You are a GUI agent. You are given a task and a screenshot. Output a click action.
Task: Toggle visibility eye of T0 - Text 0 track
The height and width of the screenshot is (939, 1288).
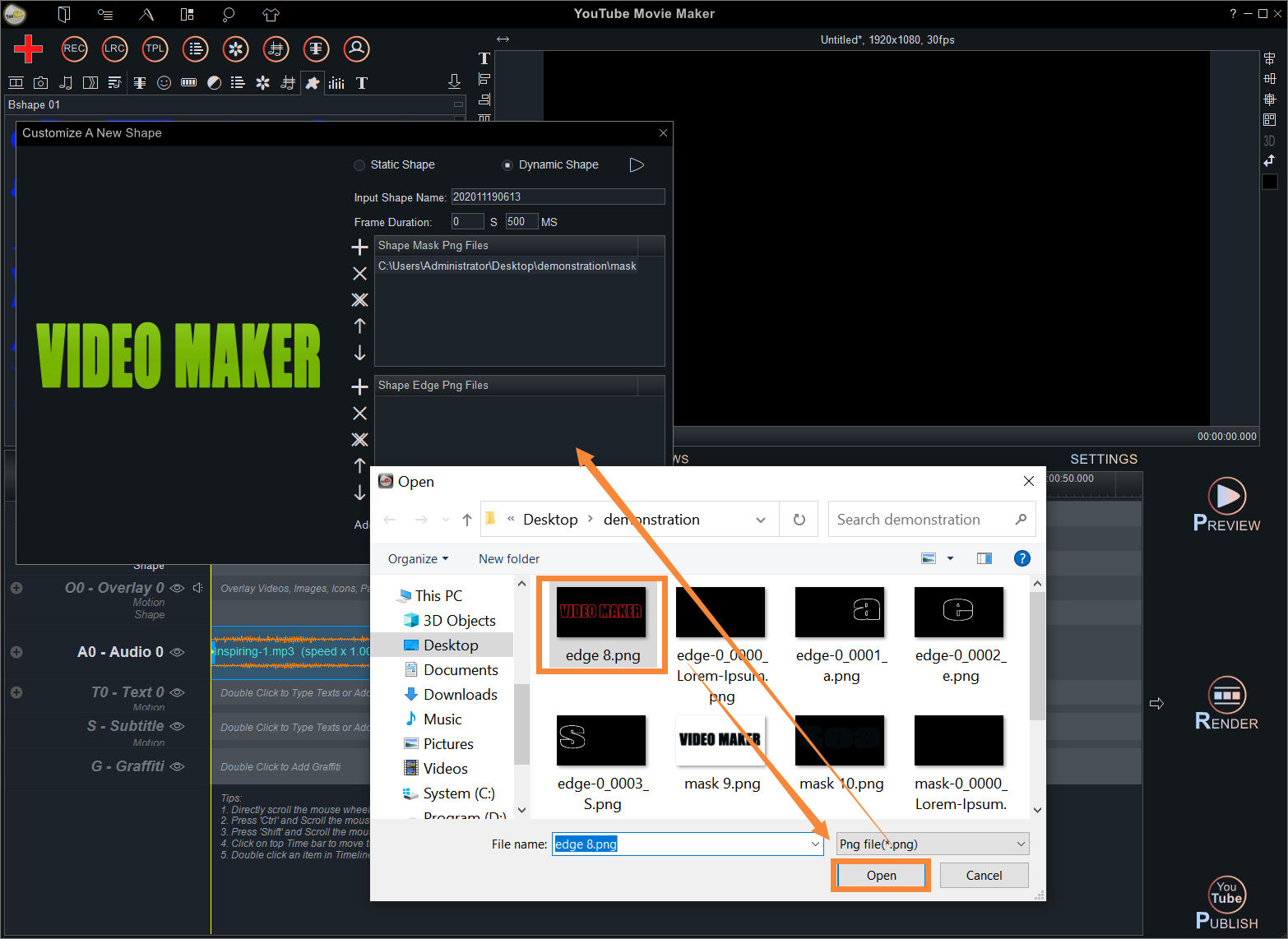click(x=177, y=692)
